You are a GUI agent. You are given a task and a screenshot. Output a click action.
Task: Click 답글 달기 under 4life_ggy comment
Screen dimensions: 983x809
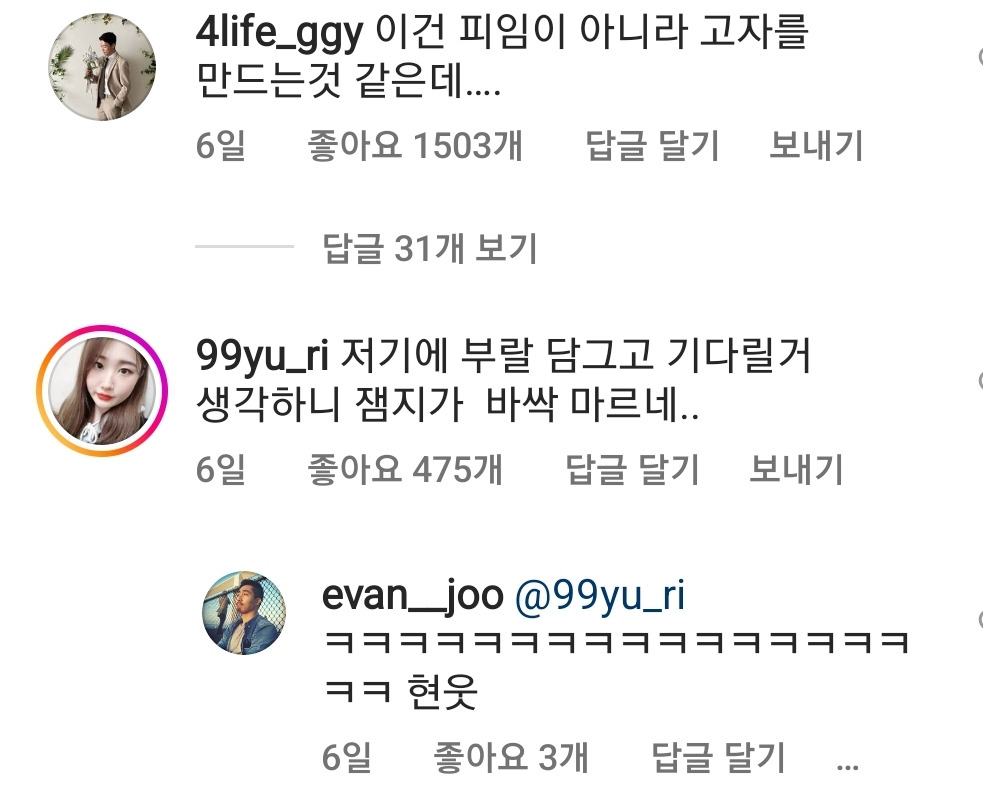click(x=652, y=145)
